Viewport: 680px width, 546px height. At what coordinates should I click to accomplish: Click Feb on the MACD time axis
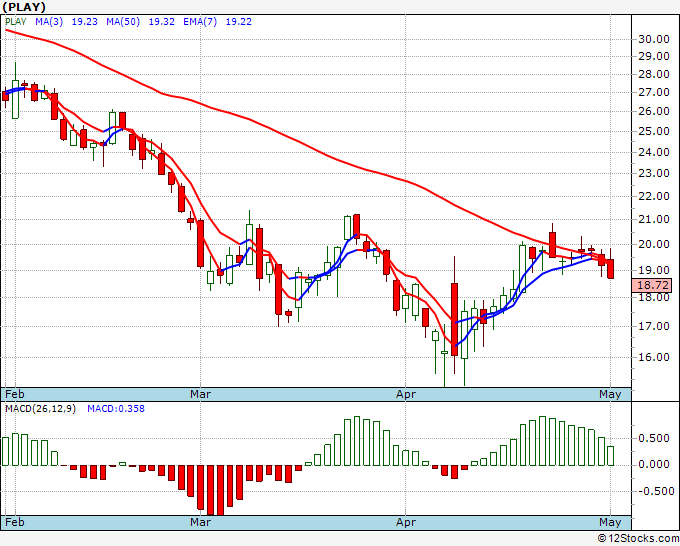[15, 522]
